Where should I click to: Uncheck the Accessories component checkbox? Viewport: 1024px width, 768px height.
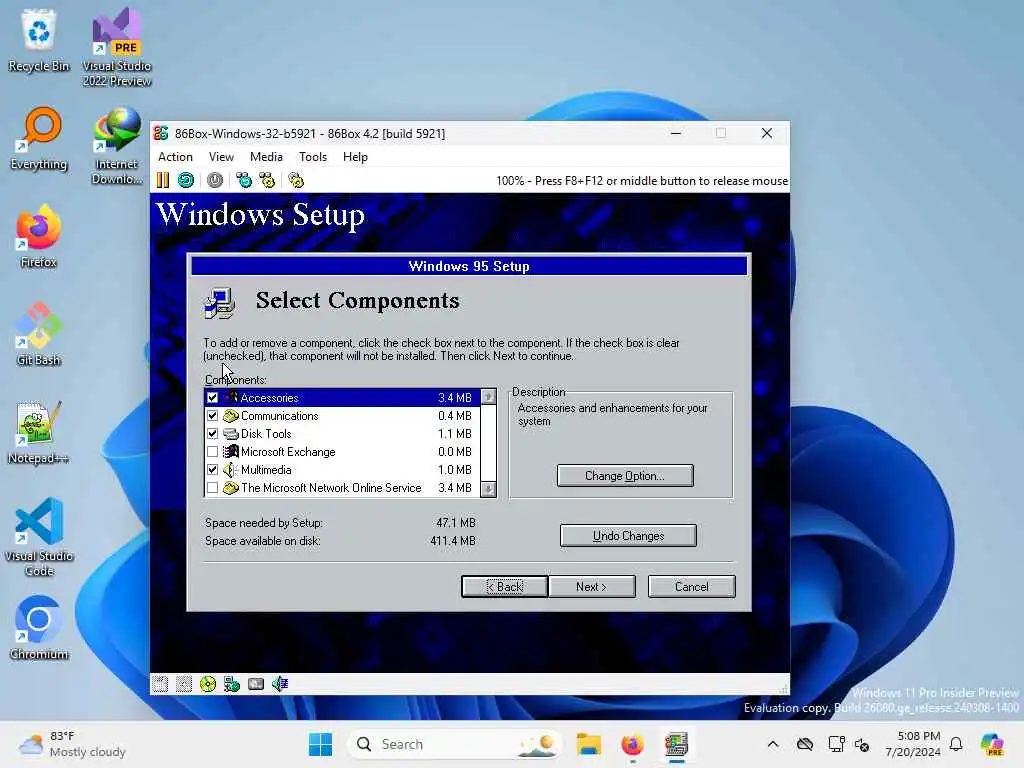point(212,398)
